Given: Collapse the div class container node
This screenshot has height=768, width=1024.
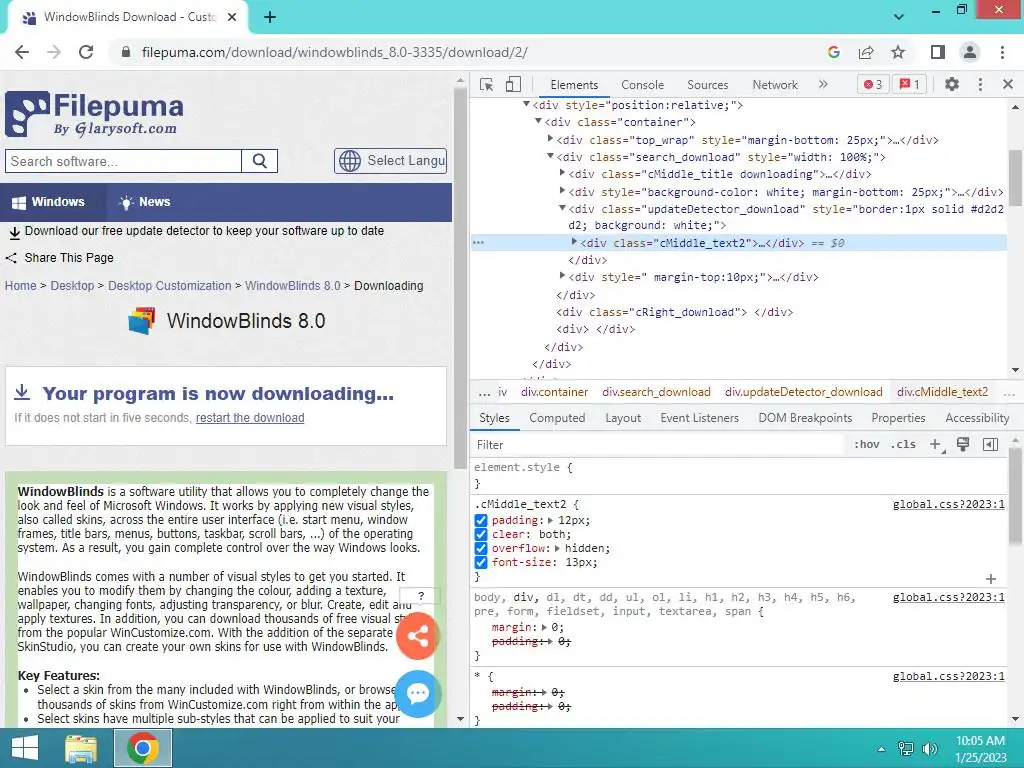Looking at the screenshot, I should click(x=538, y=121).
